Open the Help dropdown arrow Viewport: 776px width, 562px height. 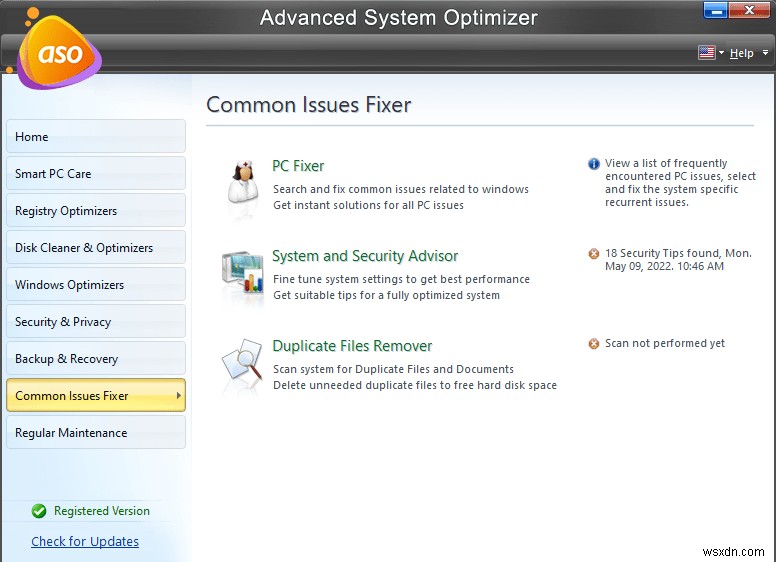[765, 52]
